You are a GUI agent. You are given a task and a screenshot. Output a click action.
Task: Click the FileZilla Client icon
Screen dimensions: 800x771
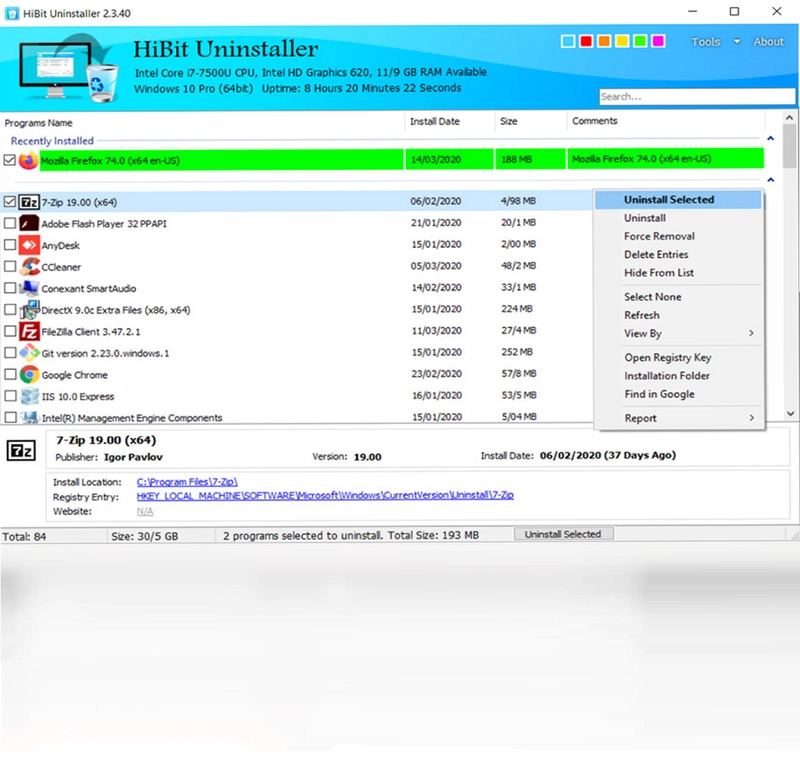29,331
